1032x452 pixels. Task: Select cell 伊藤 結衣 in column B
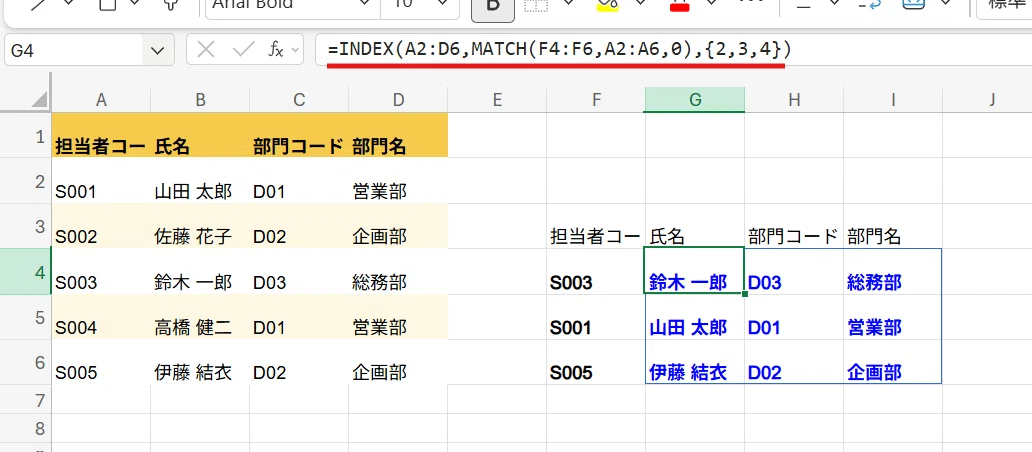click(x=200, y=363)
